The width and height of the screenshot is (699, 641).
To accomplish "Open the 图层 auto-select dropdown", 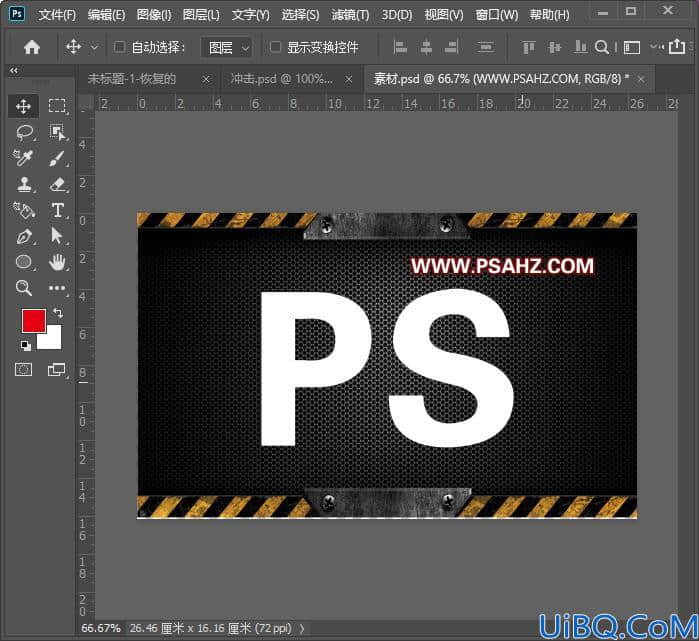I will point(226,47).
